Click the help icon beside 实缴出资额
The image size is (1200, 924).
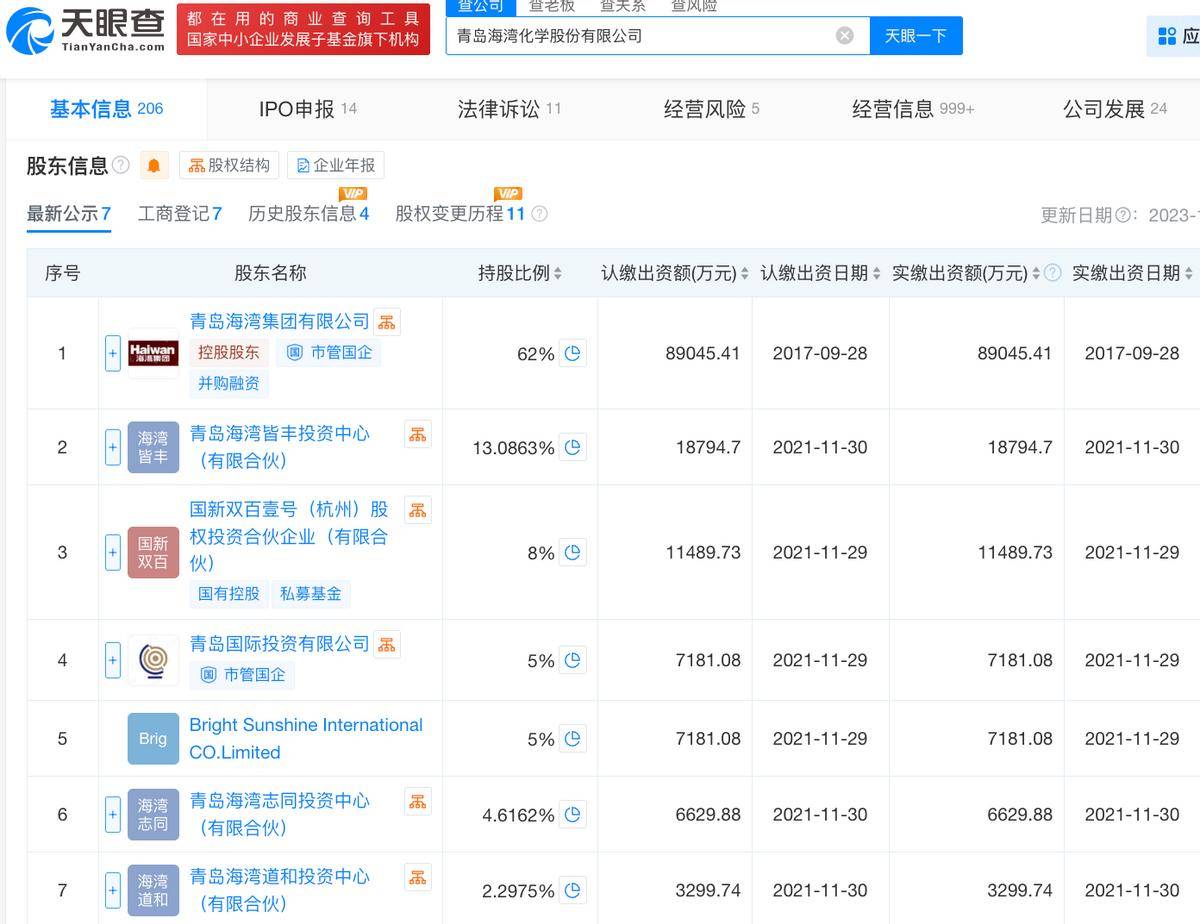[x=1052, y=273]
